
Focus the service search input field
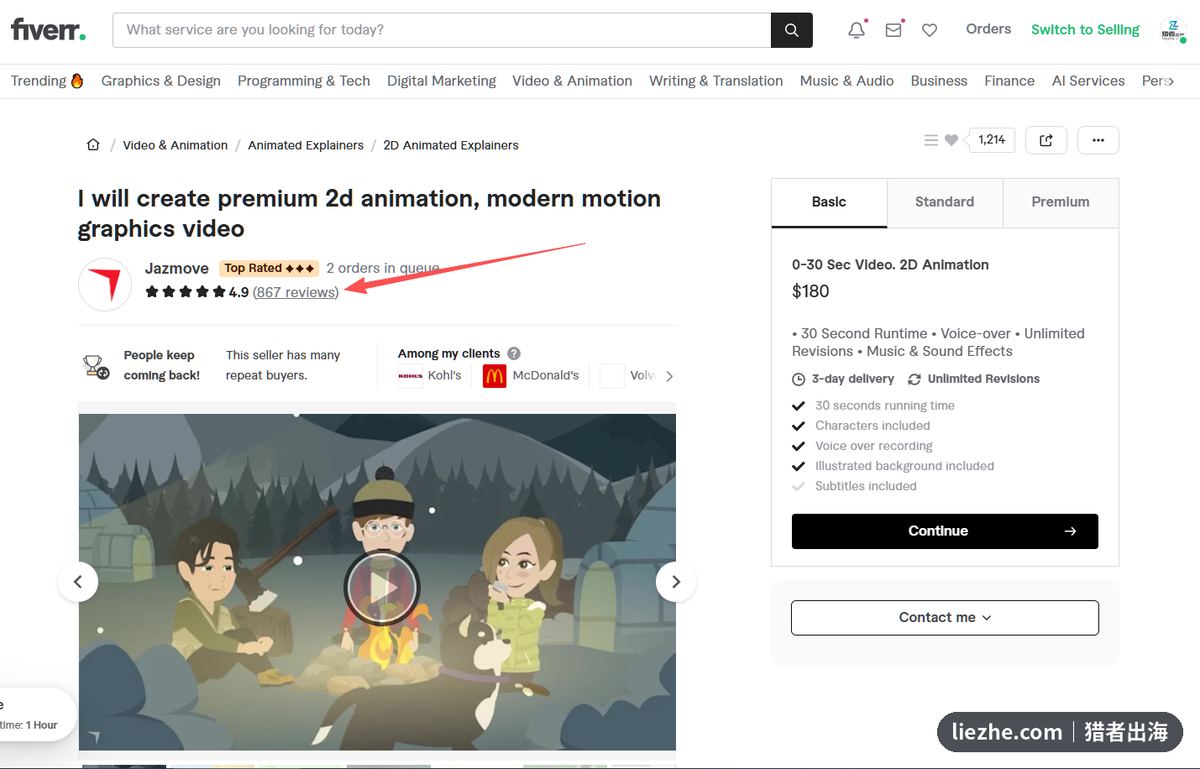tap(442, 30)
